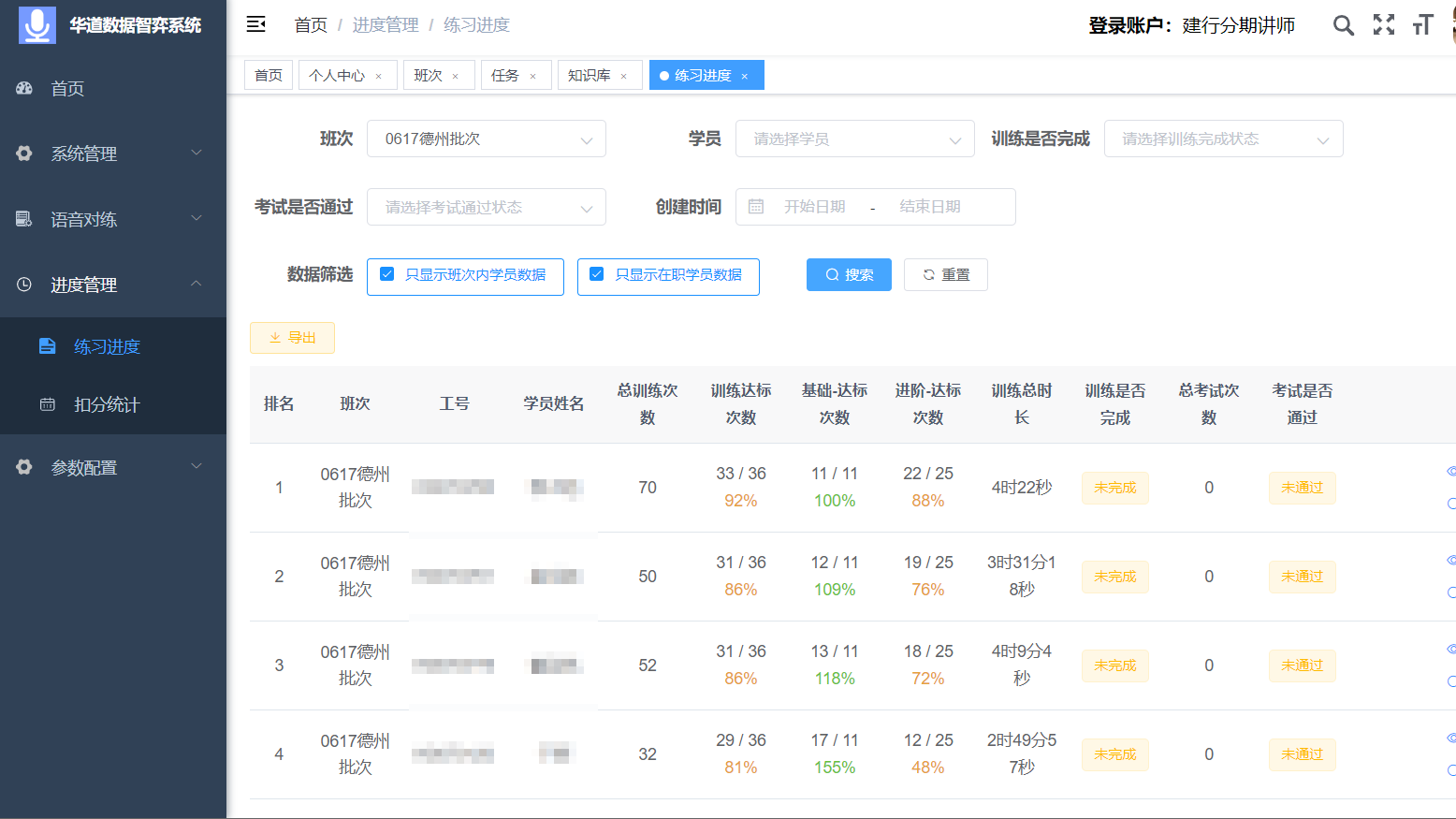Click the 排名 column header
Screen dimensions: 1456x819
279,404
